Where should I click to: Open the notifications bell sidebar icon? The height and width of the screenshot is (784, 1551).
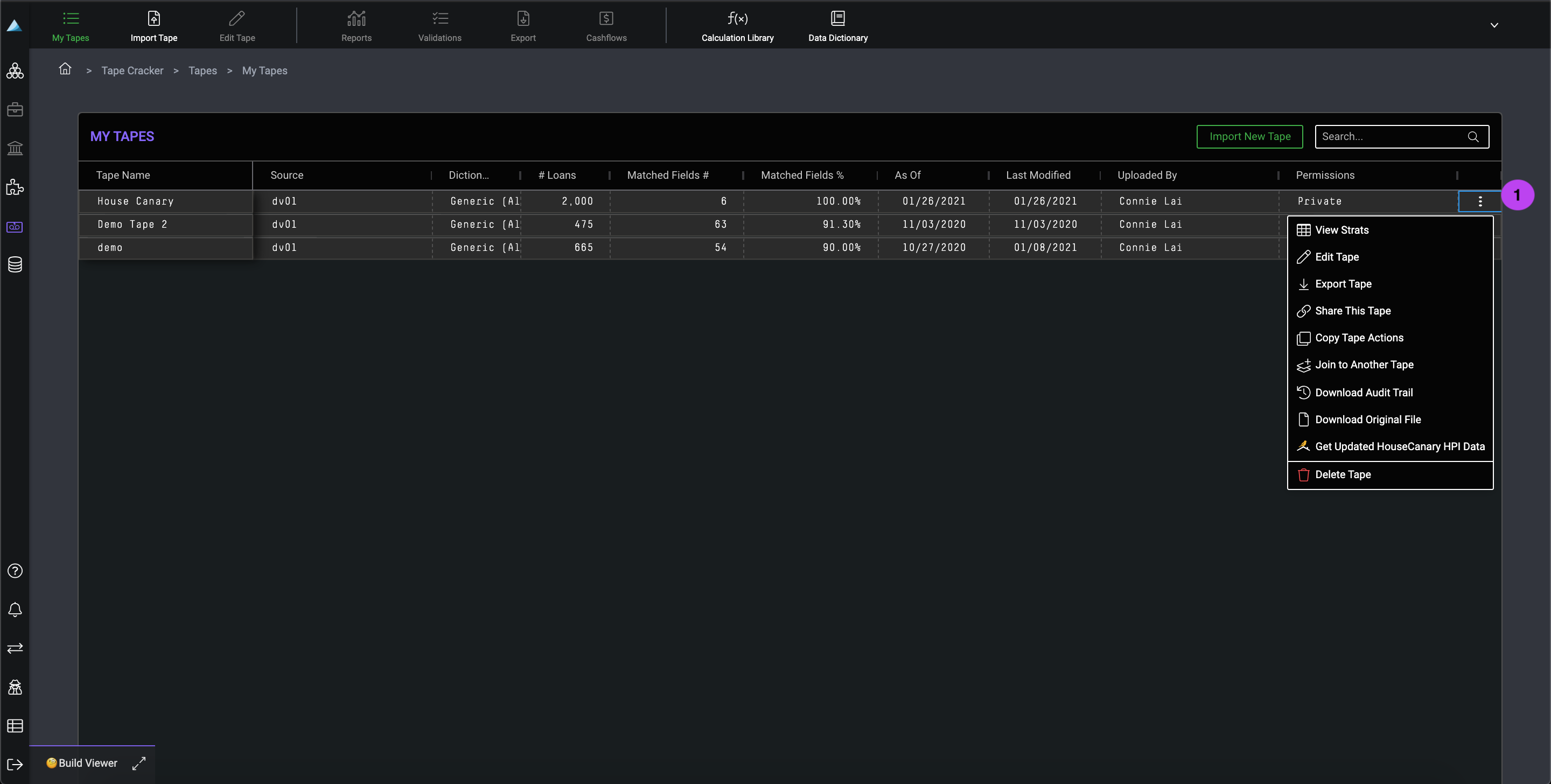pos(15,610)
